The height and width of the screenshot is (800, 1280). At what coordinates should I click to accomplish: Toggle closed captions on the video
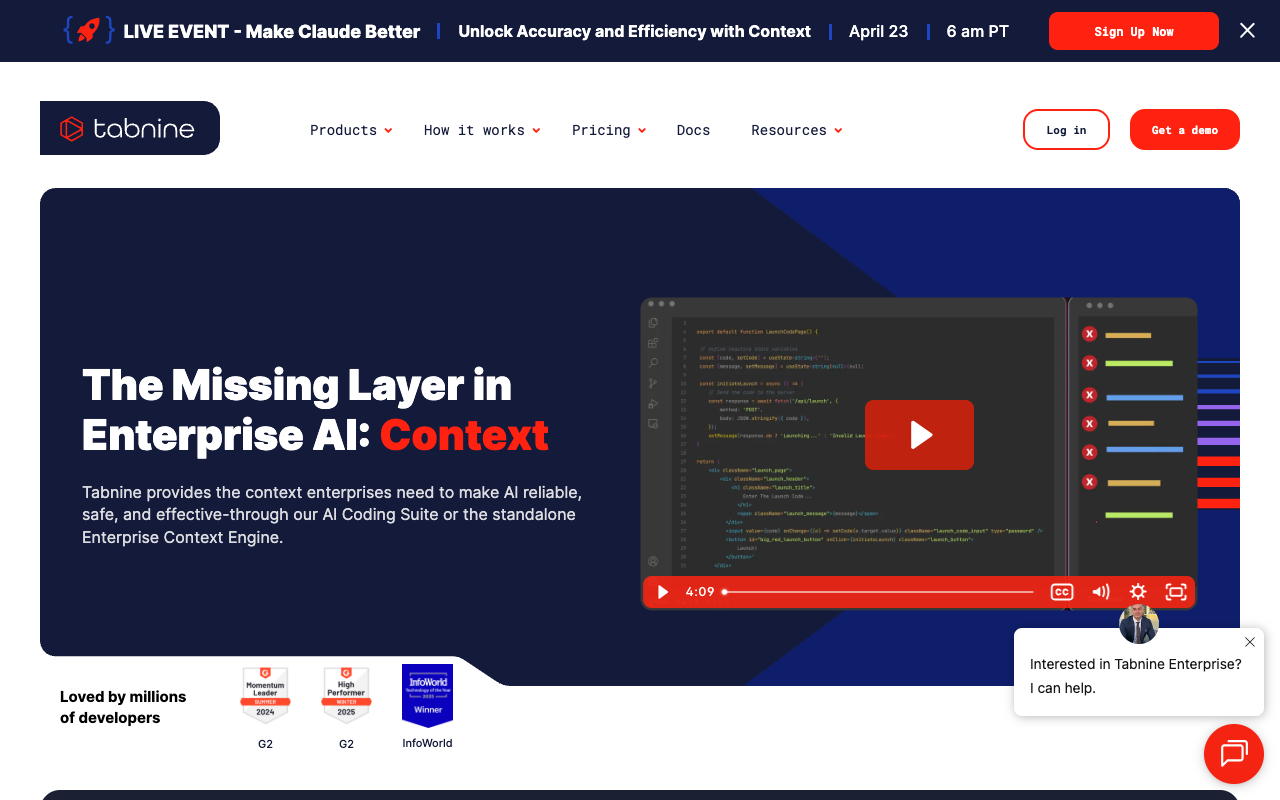(x=1062, y=592)
